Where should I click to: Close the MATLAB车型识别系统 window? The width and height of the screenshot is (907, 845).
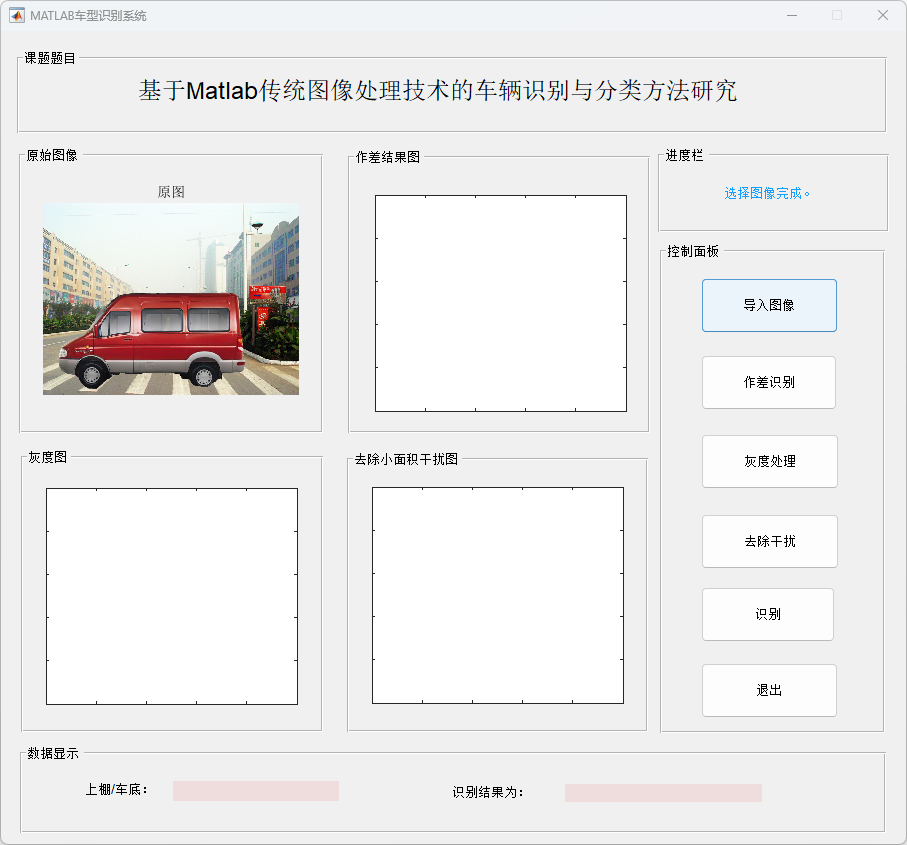pos(882,15)
